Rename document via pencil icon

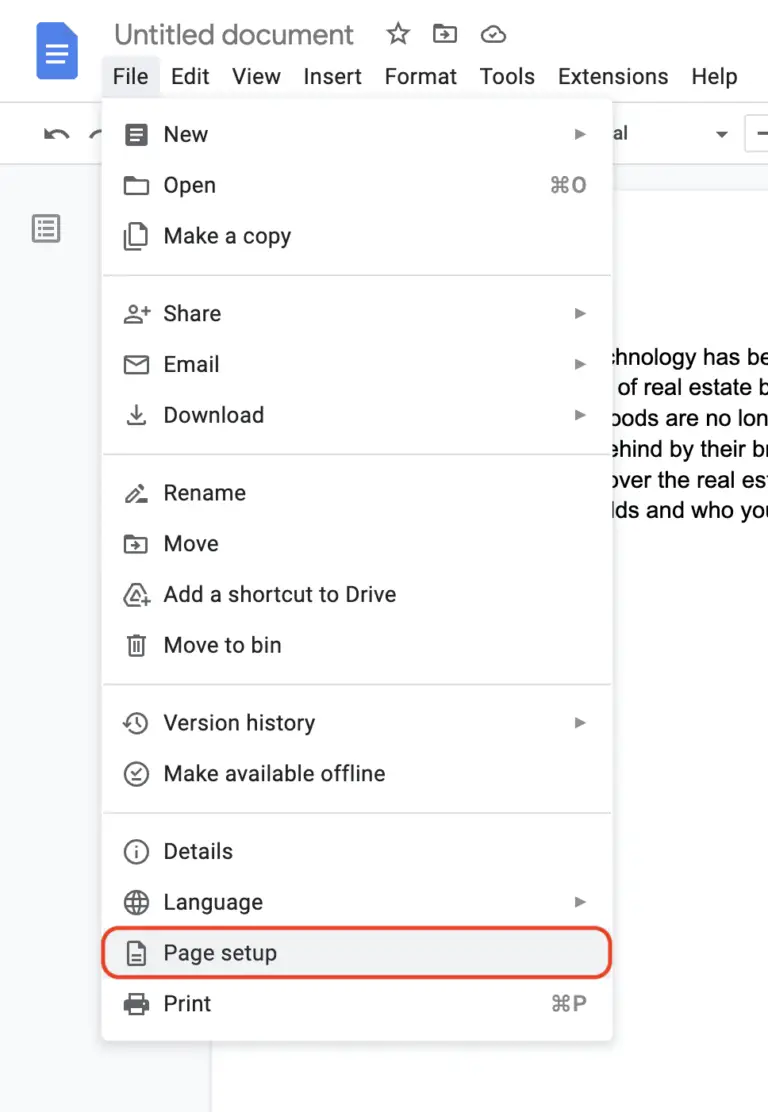coord(136,492)
